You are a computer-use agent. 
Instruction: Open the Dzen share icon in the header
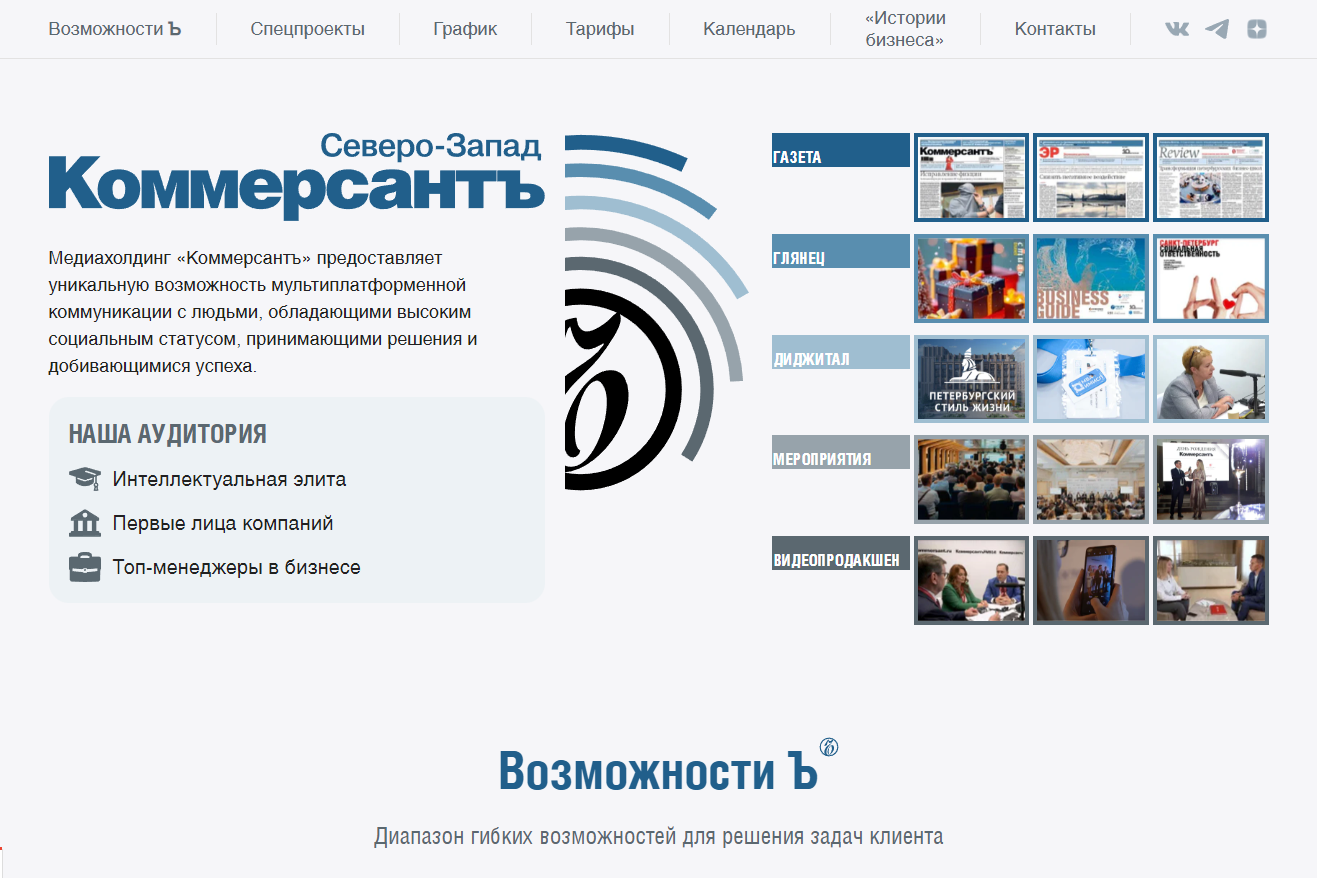pyautogui.click(x=1255, y=29)
